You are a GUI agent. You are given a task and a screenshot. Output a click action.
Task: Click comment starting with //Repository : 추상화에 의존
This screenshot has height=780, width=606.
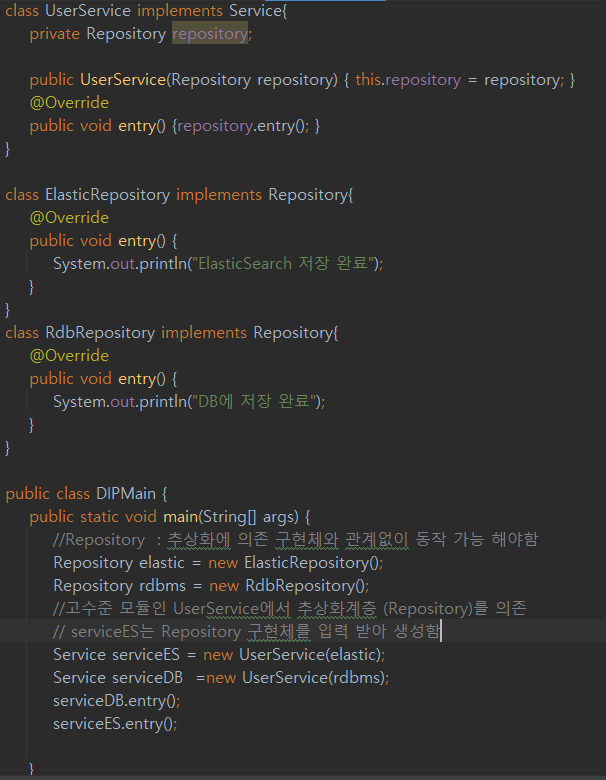point(296,539)
